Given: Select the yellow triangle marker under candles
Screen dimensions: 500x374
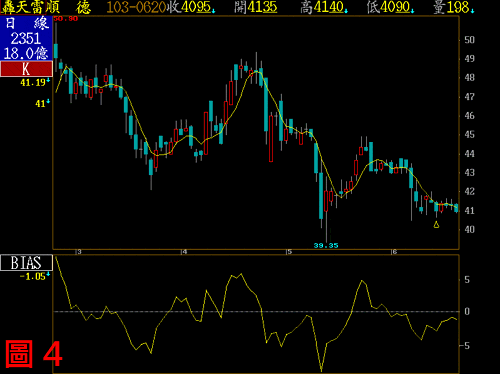Looking at the screenshot, I should (x=436, y=225).
